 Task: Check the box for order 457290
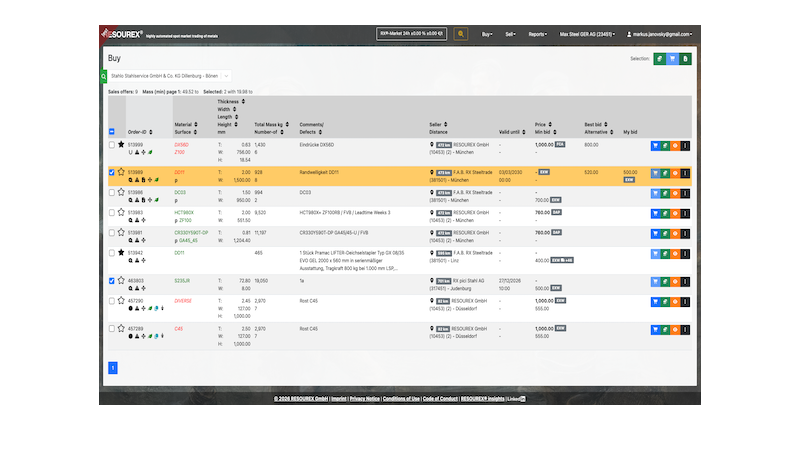click(x=112, y=301)
